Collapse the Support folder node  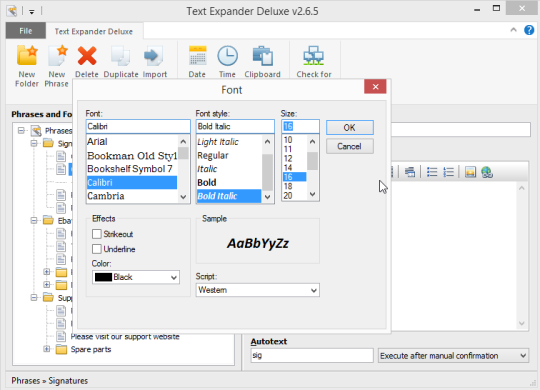click(x=34, y=297)
